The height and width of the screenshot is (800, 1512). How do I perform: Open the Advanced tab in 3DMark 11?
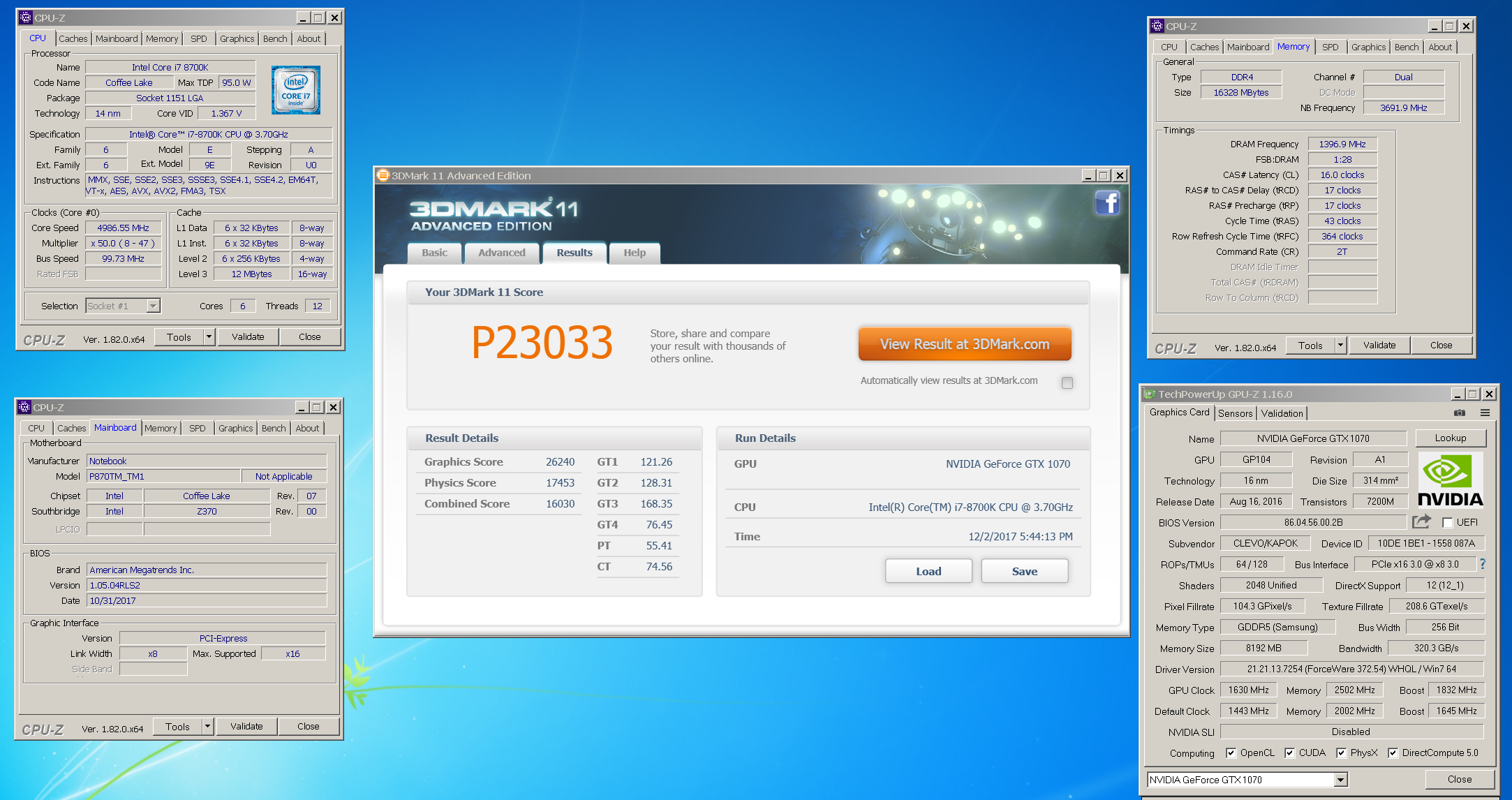click(x=501, y=253)
